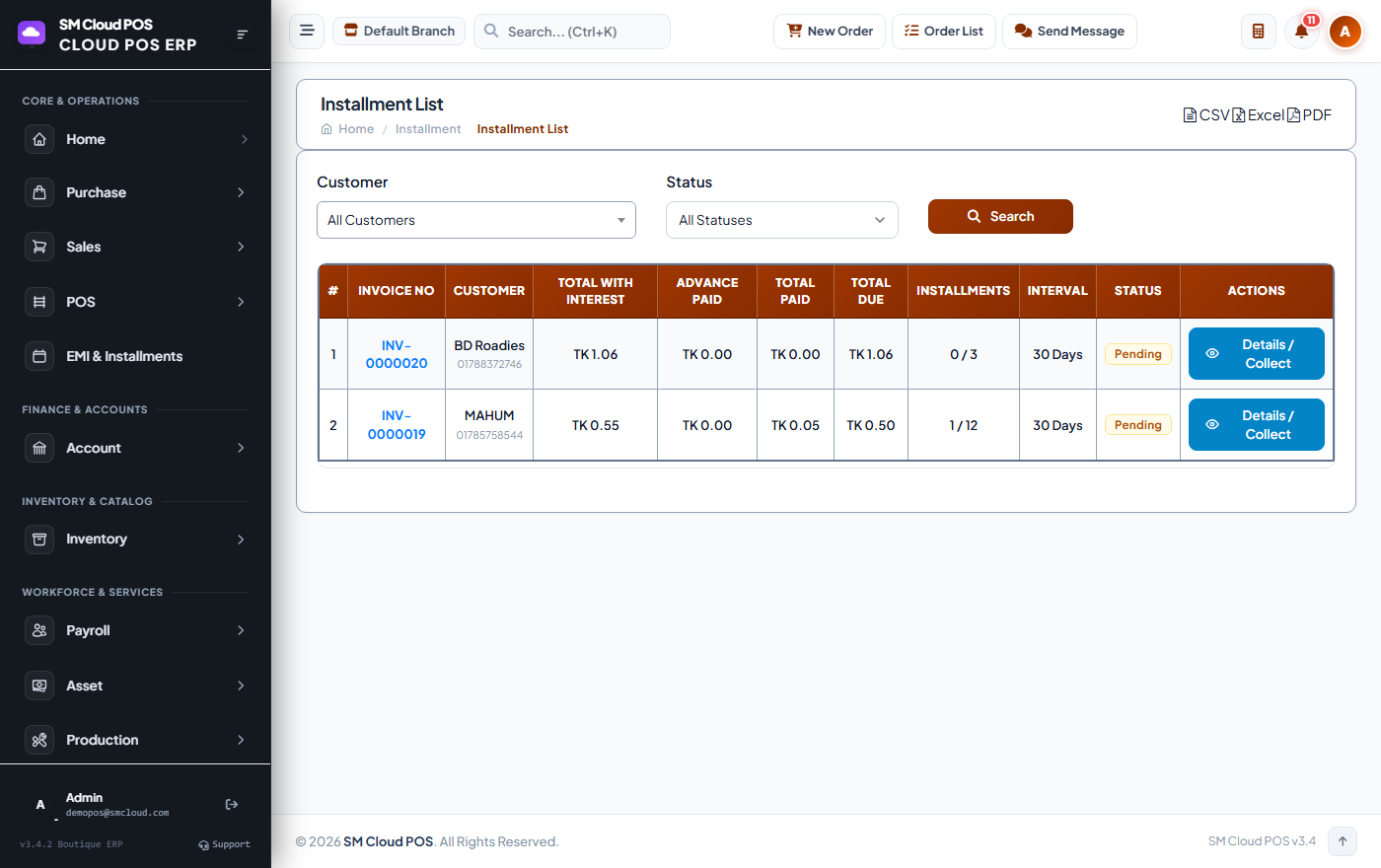The image size is (1381, 868).
Task: Export the list as Excel
Action: (x=1259, y=115)
